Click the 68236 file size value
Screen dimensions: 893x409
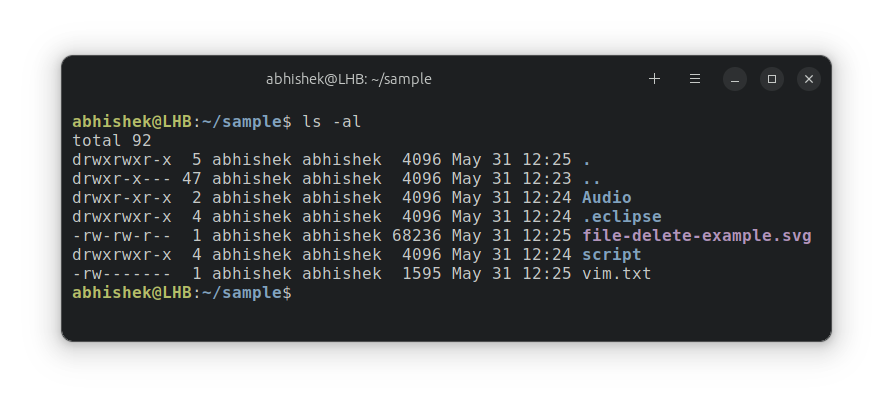tap(416, 236)
